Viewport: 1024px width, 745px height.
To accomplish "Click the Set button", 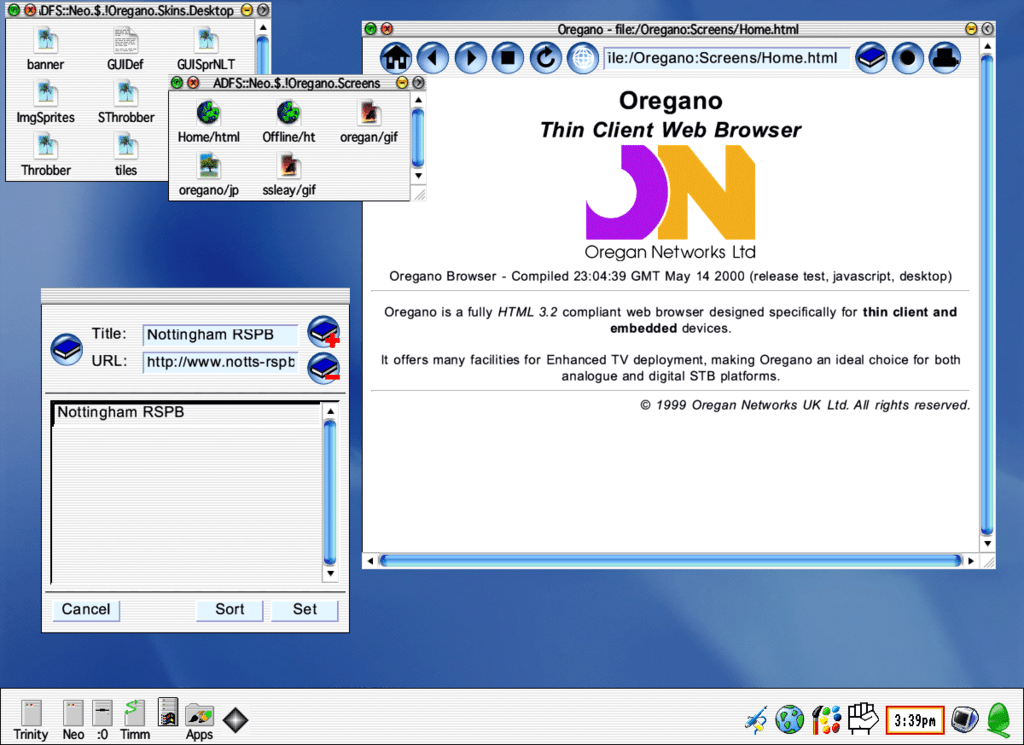I will point(305,609).
